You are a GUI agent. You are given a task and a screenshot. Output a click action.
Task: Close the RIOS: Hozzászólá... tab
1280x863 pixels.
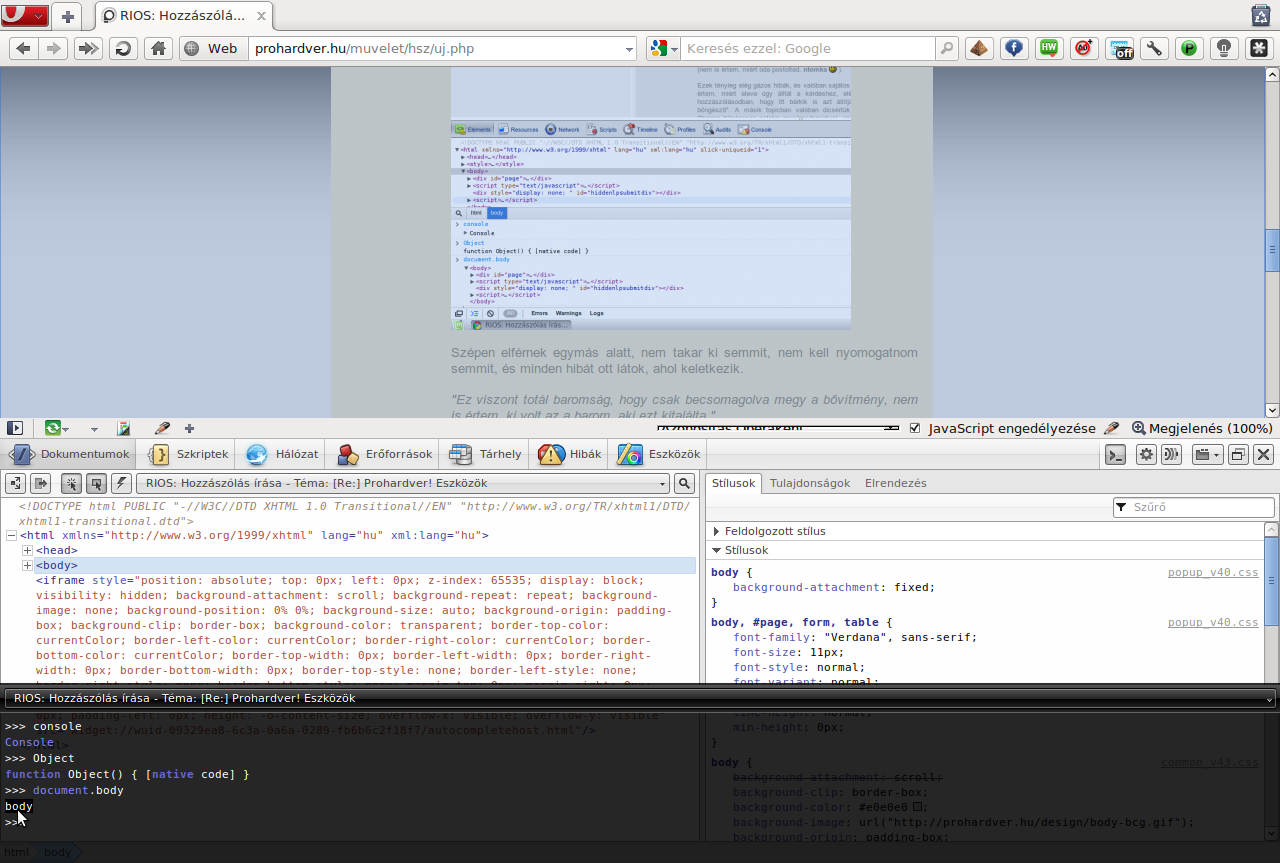(259, 17)
